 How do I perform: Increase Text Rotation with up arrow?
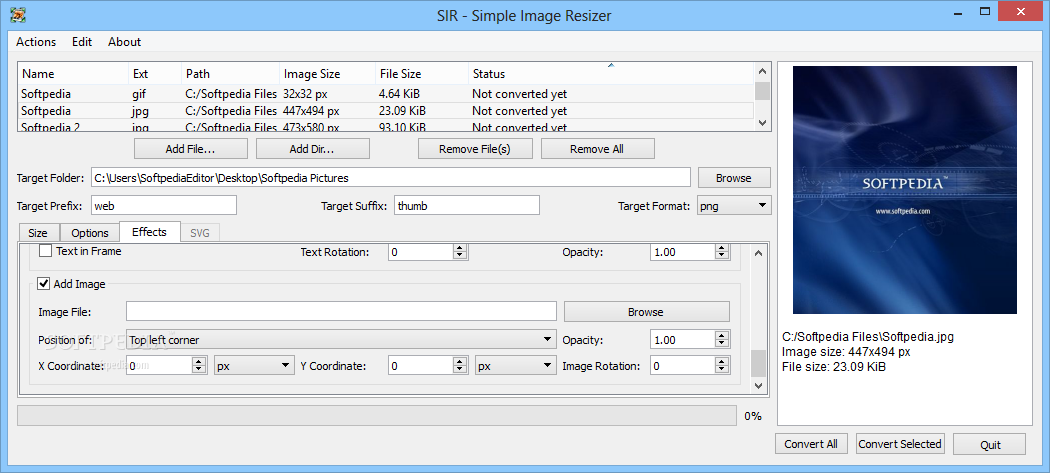pos(460,248)
